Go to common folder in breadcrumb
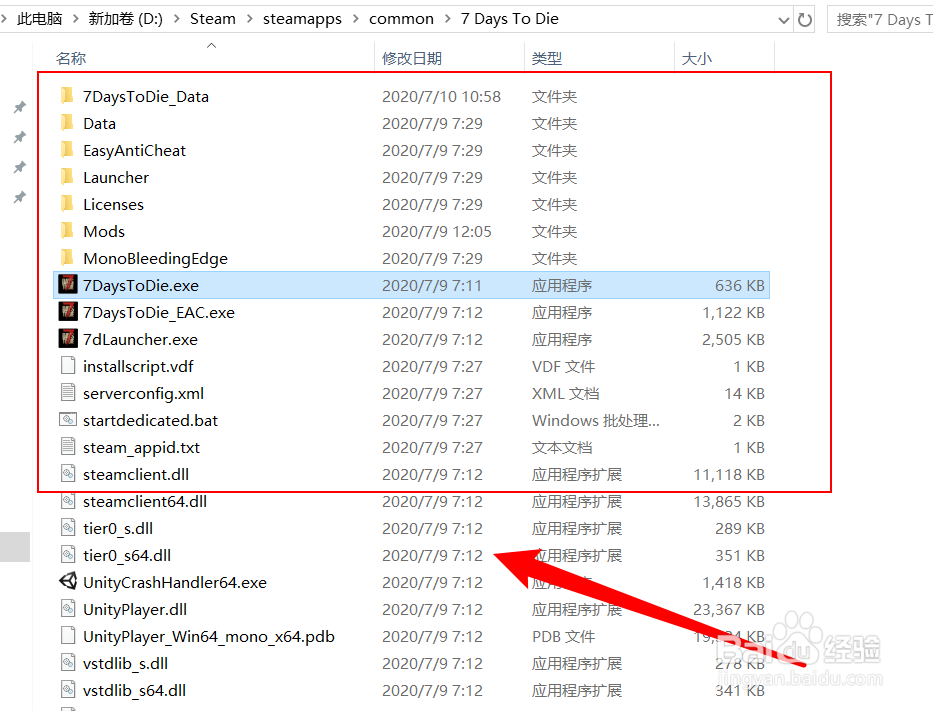 tap(401, 19)
